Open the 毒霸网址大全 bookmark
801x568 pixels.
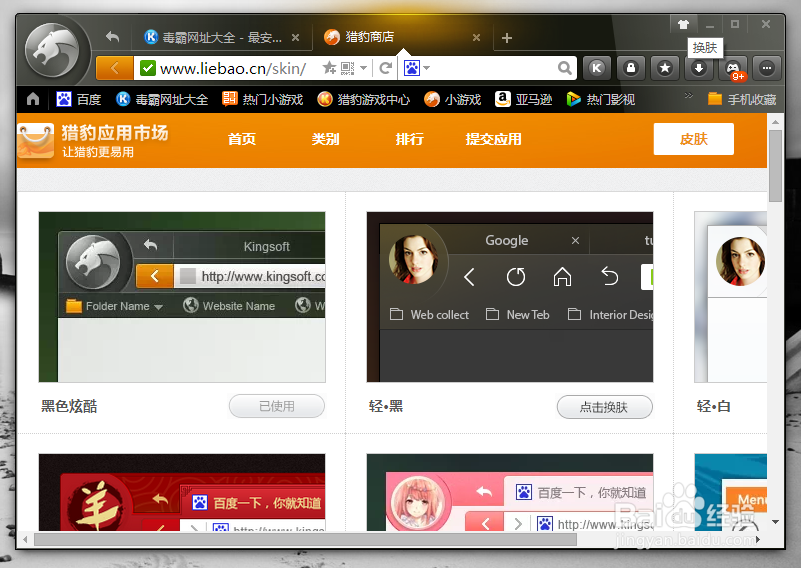pyautogui.click(x=162, y=99)
